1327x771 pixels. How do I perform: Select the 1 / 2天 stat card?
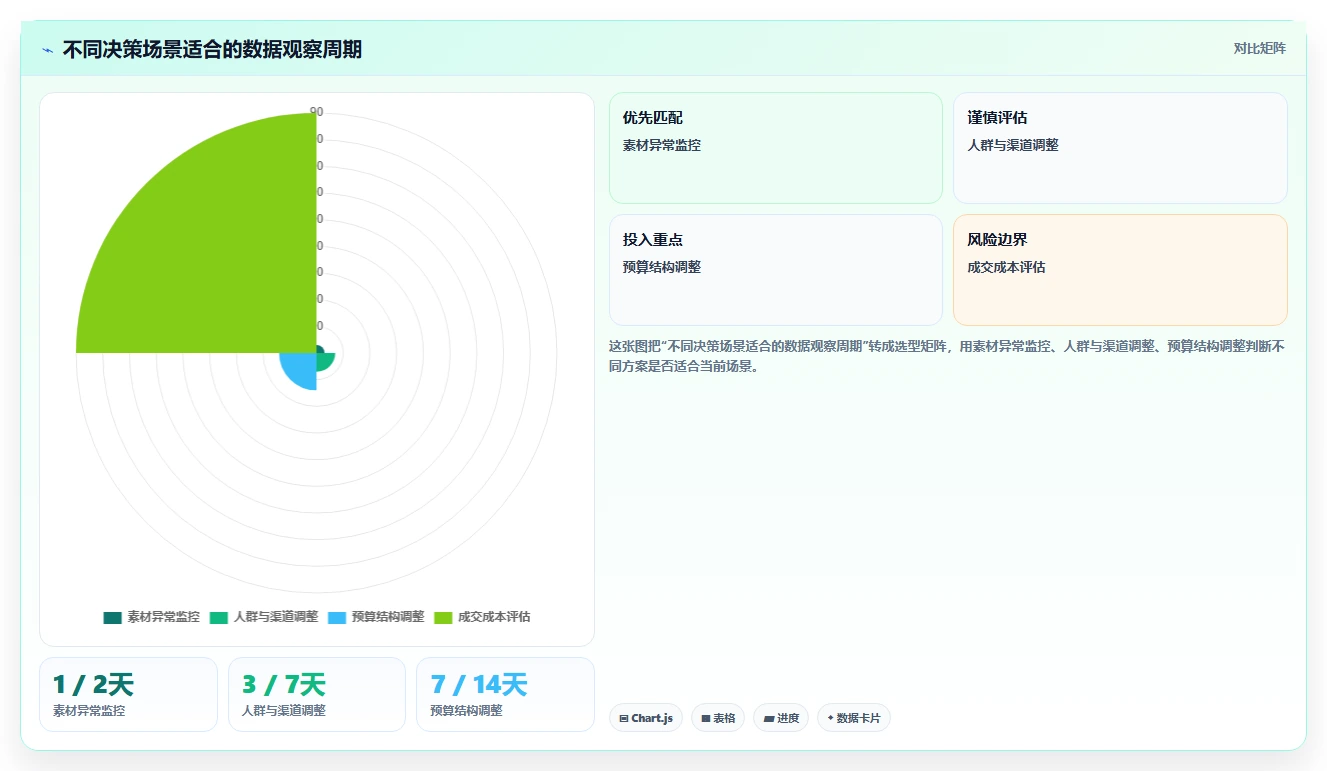point(128,694)
